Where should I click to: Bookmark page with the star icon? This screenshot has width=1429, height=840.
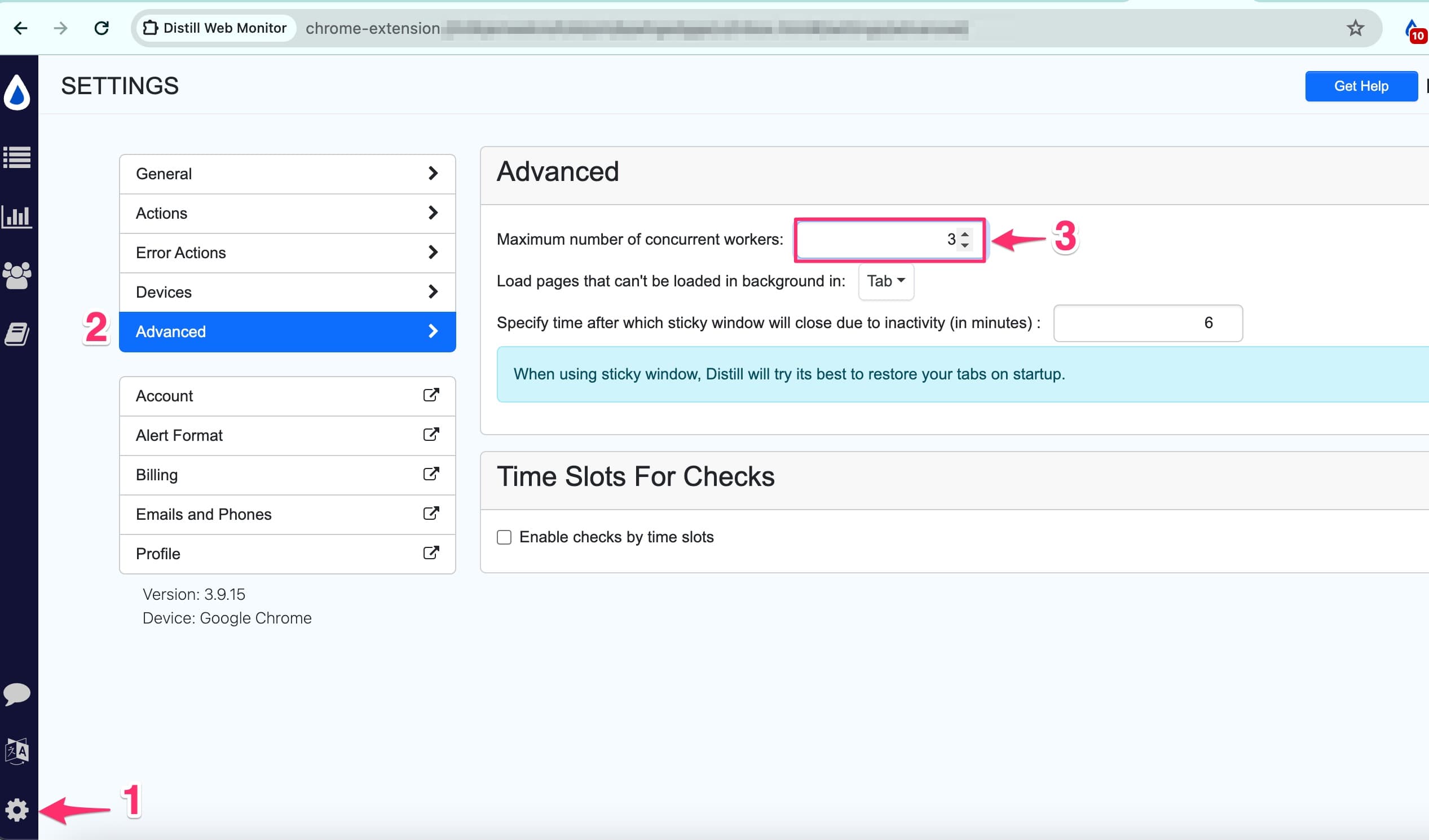1355,28
